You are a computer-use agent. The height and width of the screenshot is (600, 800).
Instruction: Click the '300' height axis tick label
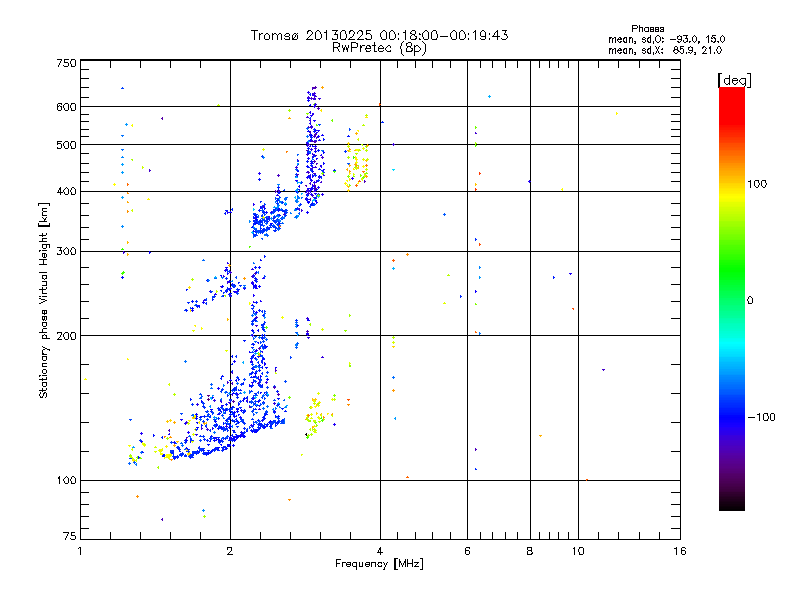point(67,252)
